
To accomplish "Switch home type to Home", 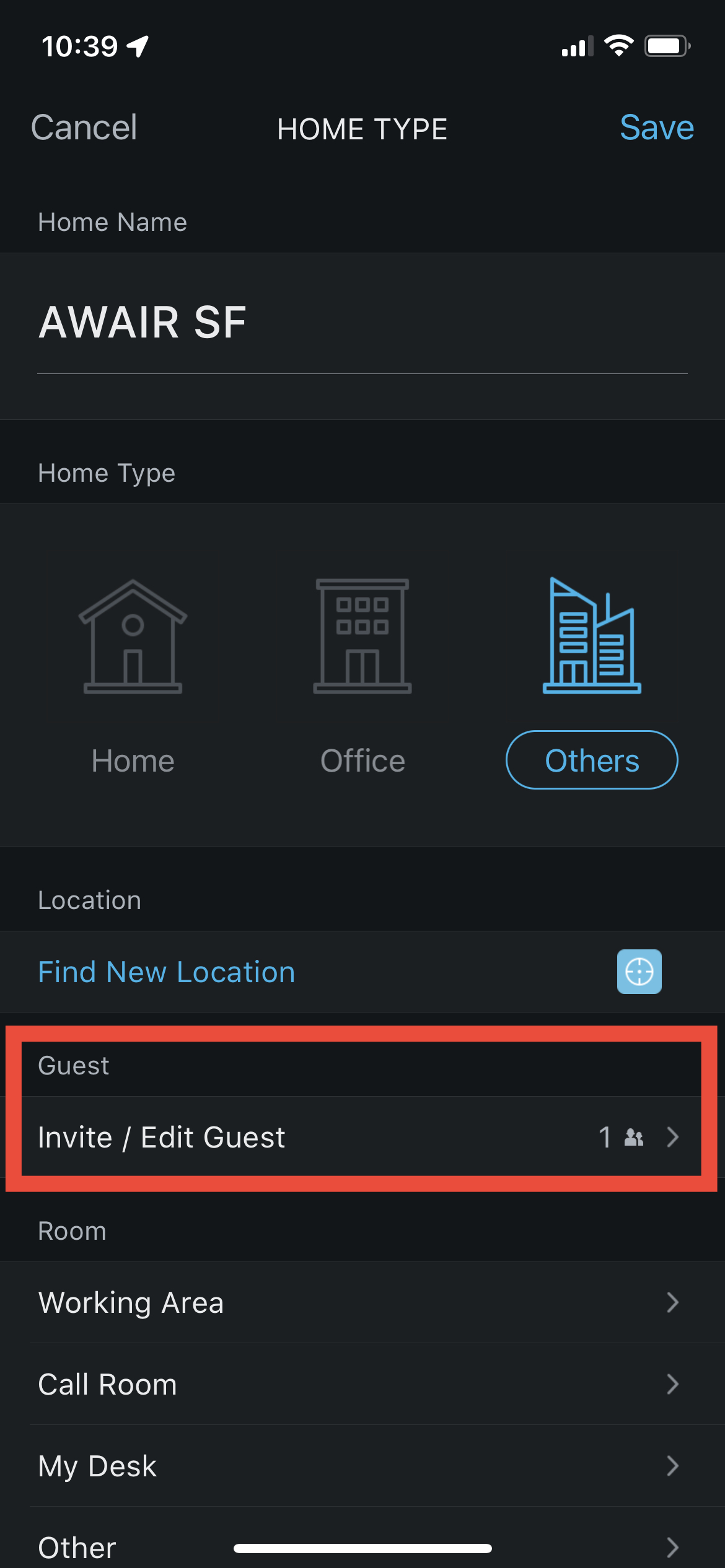I will coord(133,760).
